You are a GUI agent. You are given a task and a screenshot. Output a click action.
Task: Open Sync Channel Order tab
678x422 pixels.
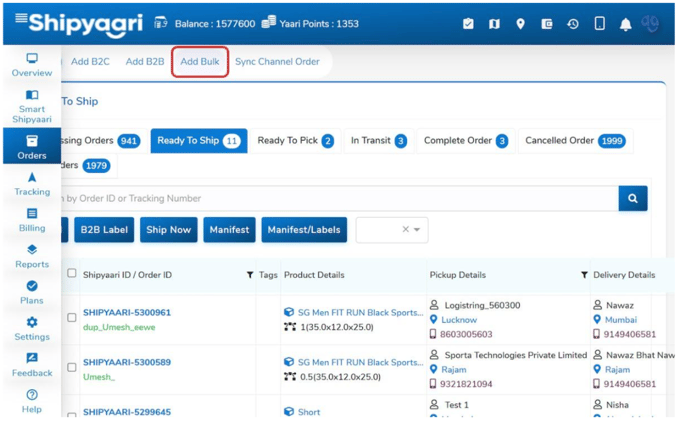(x=277, y=62)
